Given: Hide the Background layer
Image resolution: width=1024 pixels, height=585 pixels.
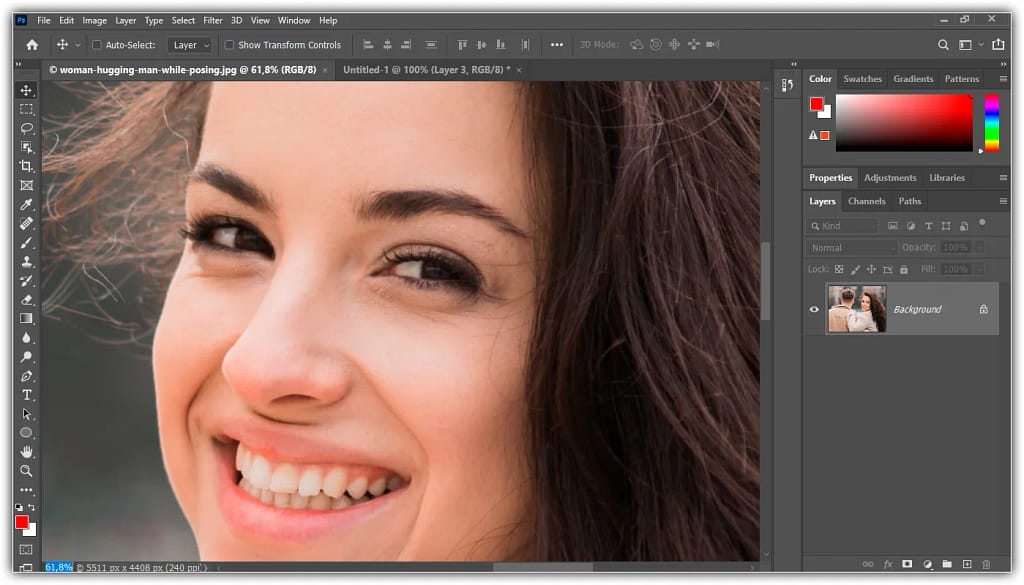Looking at the screenshot, I should [814, 309].
